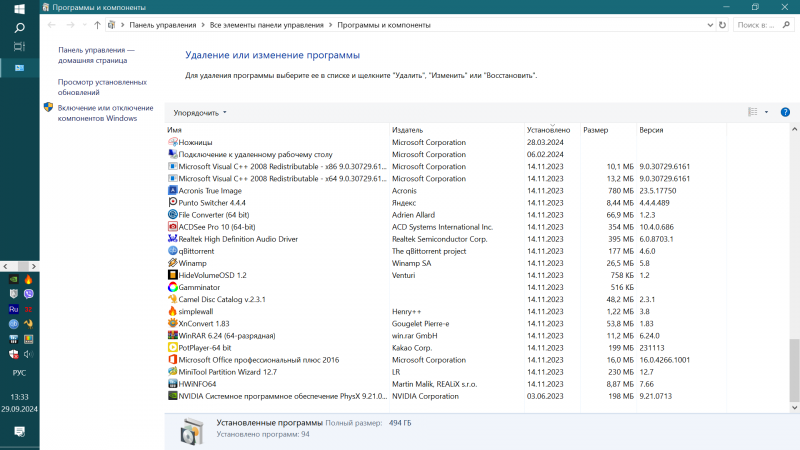Click the Punto Switcher 4.4.4 icon
The image size is (800, 450).
172,203
